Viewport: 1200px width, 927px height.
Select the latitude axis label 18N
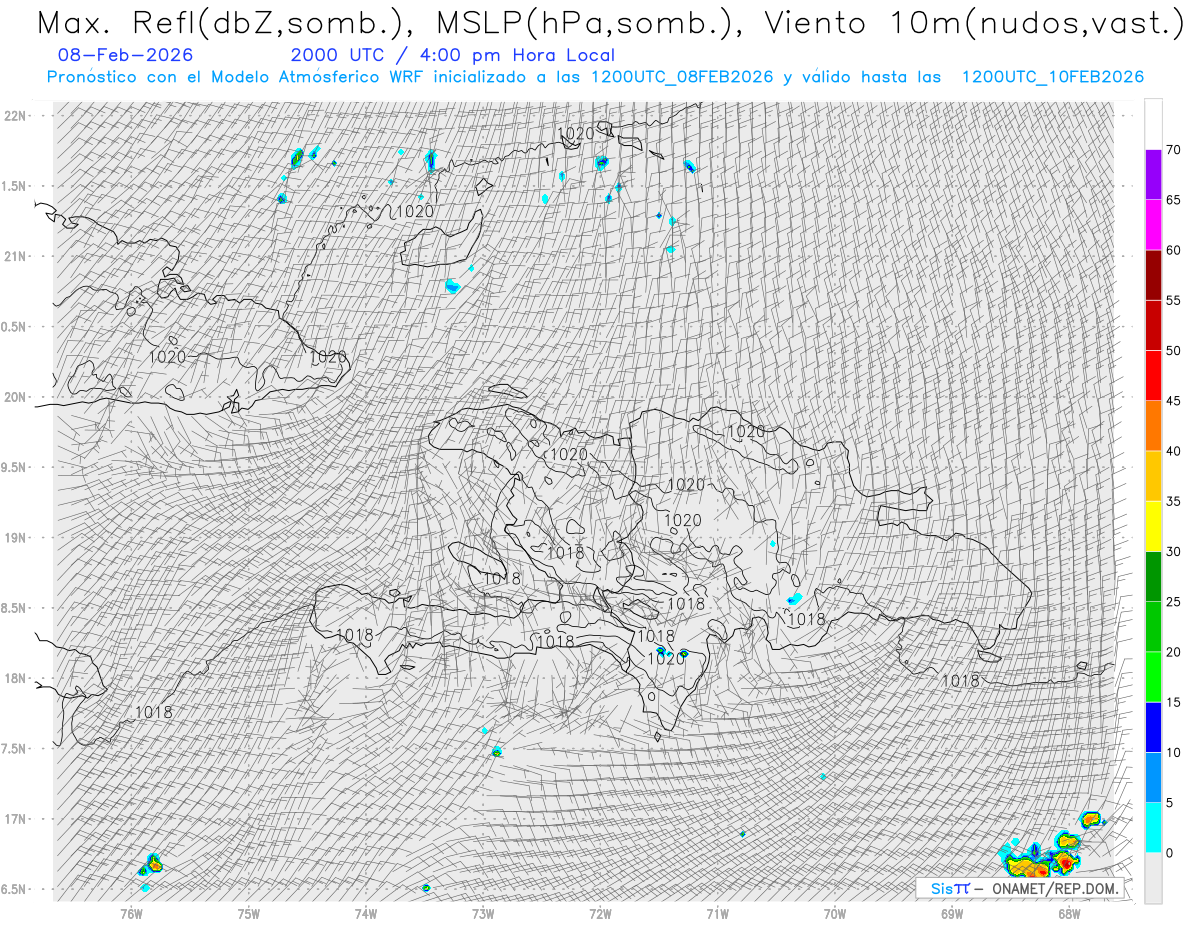pyautogui.click(x=17, y=678)
